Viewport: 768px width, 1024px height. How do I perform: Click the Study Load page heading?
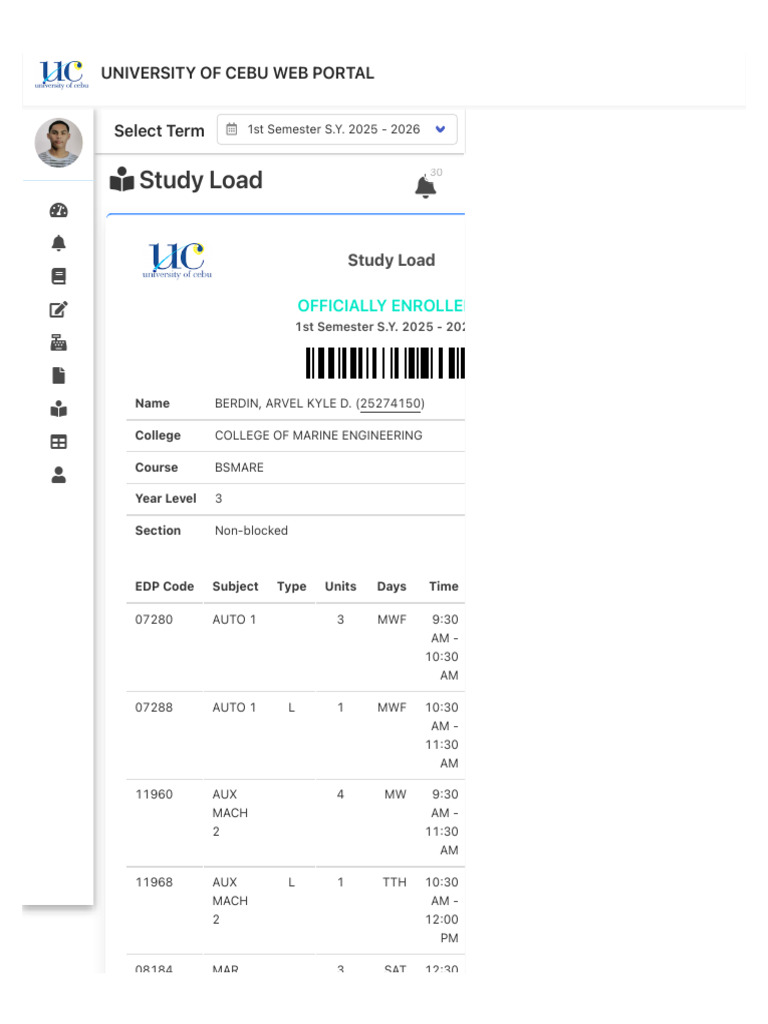pos(201,180)
